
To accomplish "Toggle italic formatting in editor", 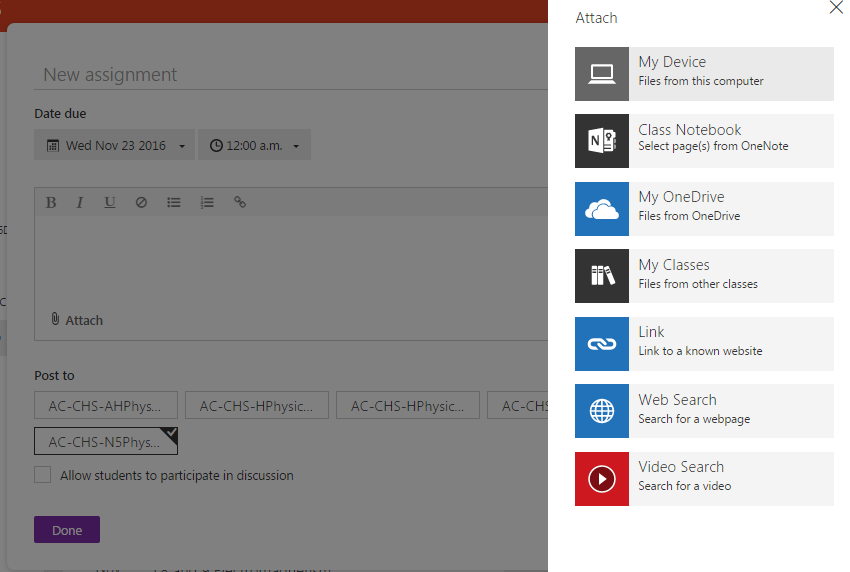I will tap(80, 202).
